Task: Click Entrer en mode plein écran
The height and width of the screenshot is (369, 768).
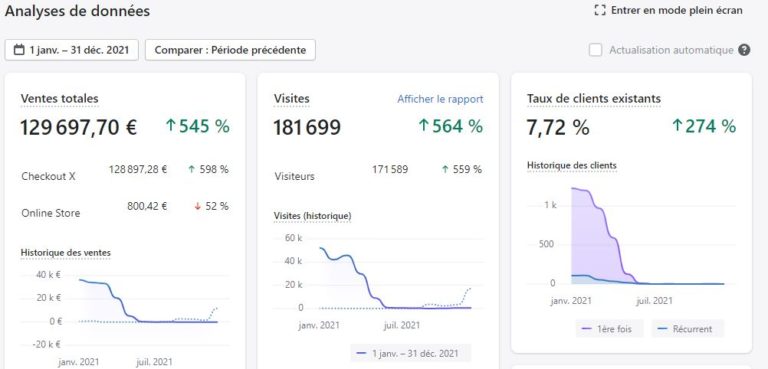Action: tap(676, 10)
